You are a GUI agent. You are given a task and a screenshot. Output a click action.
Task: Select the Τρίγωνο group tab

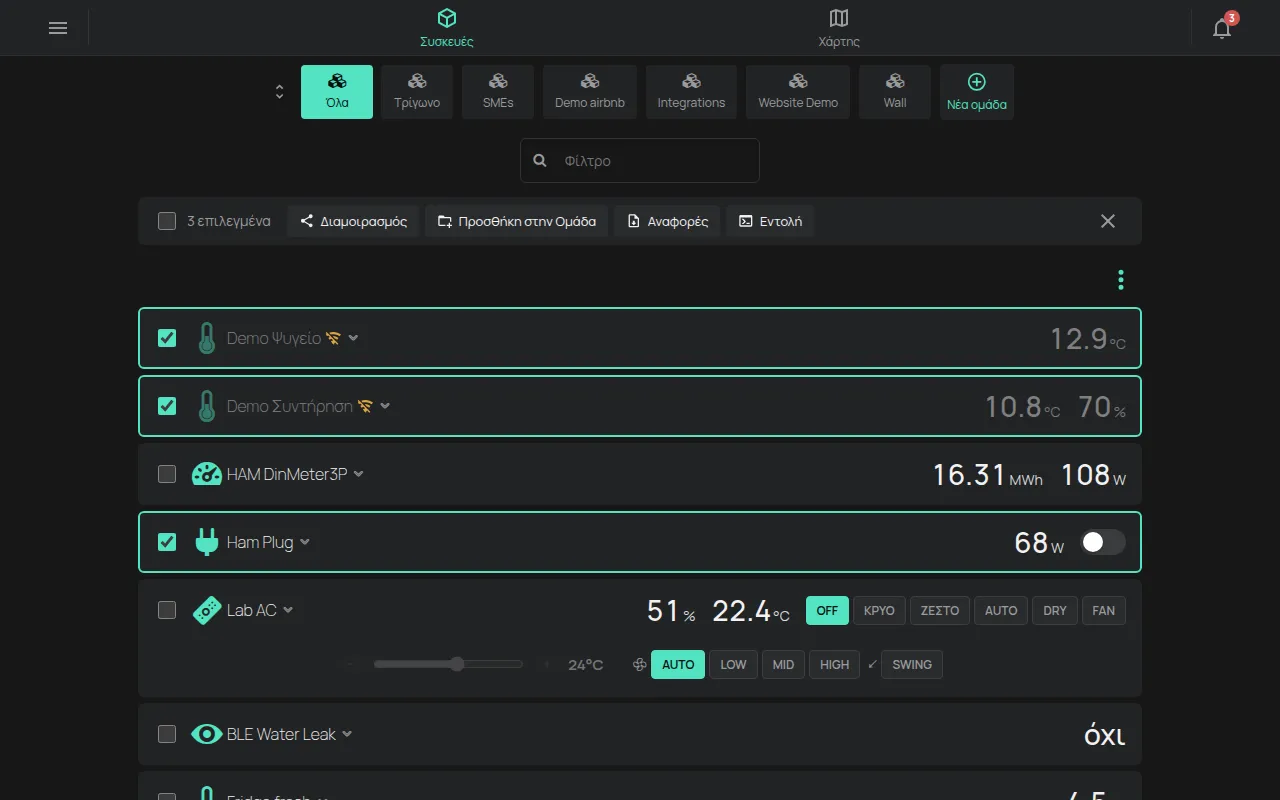click(417, 92)
